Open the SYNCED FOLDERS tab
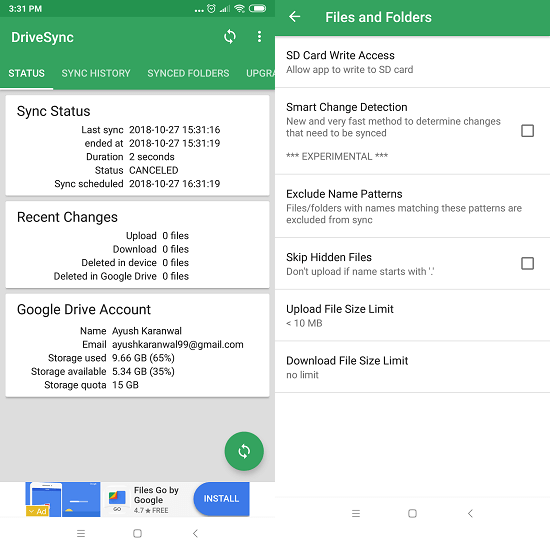The height and width of the screenshot is (550, 551). (188, 73)
